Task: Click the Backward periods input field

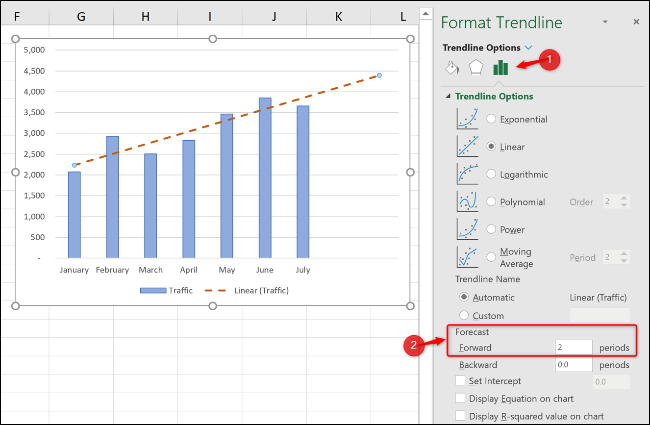Action: tap(575, 365)
